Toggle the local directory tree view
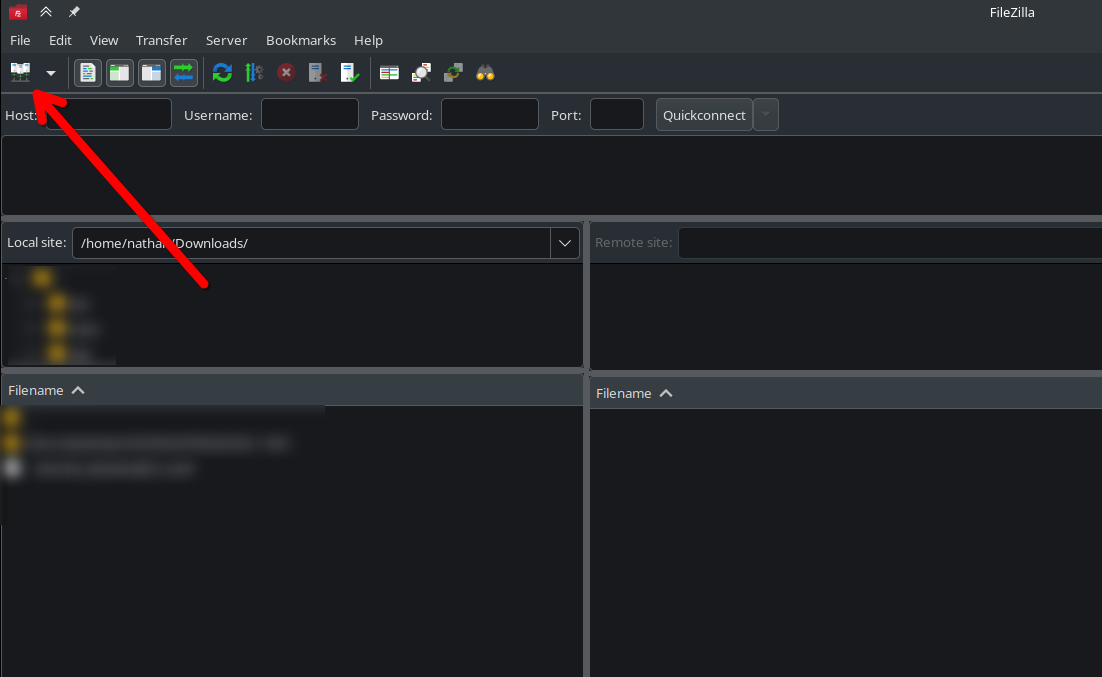The height and width of the screenshot is (677, 1102). pyautogui.click(x=119, y=72)
